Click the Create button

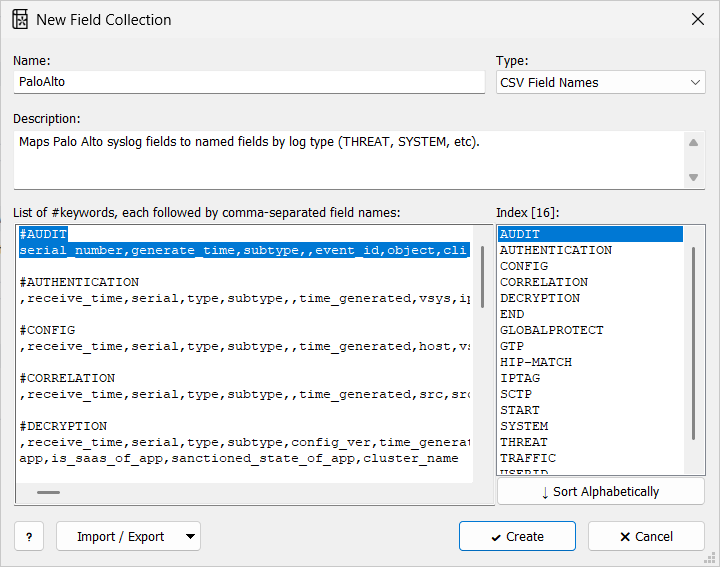[x=517, y=536]
